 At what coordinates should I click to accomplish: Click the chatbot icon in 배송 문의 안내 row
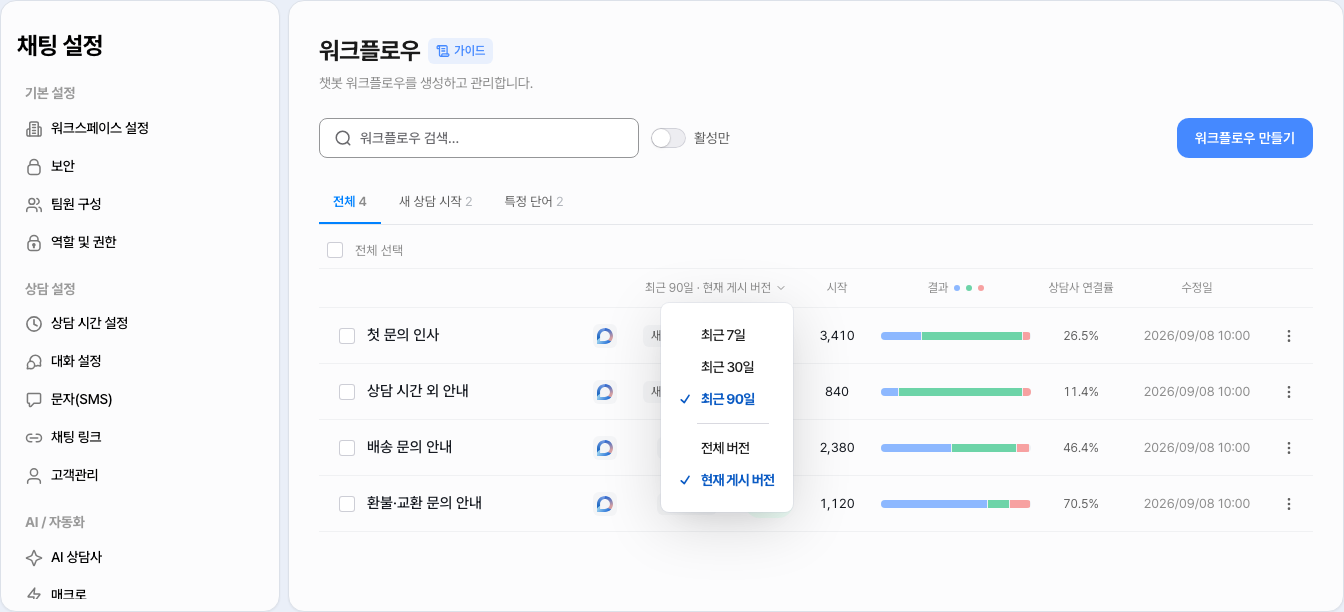604,448
